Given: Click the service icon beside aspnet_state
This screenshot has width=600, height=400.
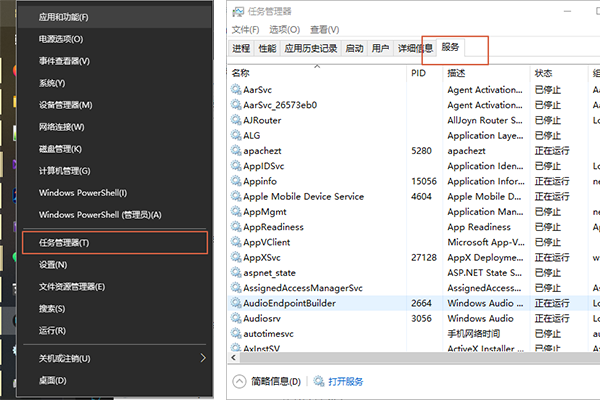Looking at the screenshot, I should (x=235, y=272).
